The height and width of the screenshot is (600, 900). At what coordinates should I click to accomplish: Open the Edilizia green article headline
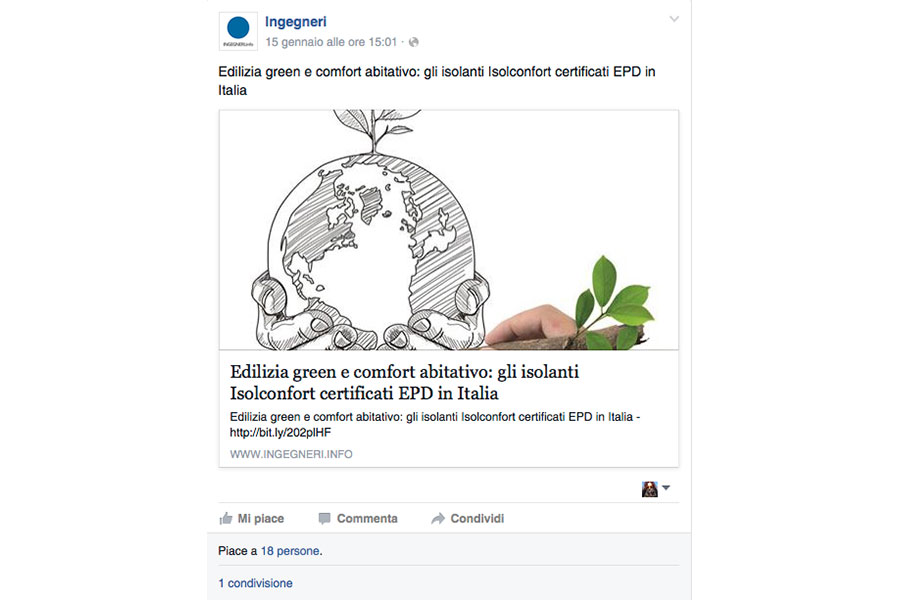click(x=404, y=382)
